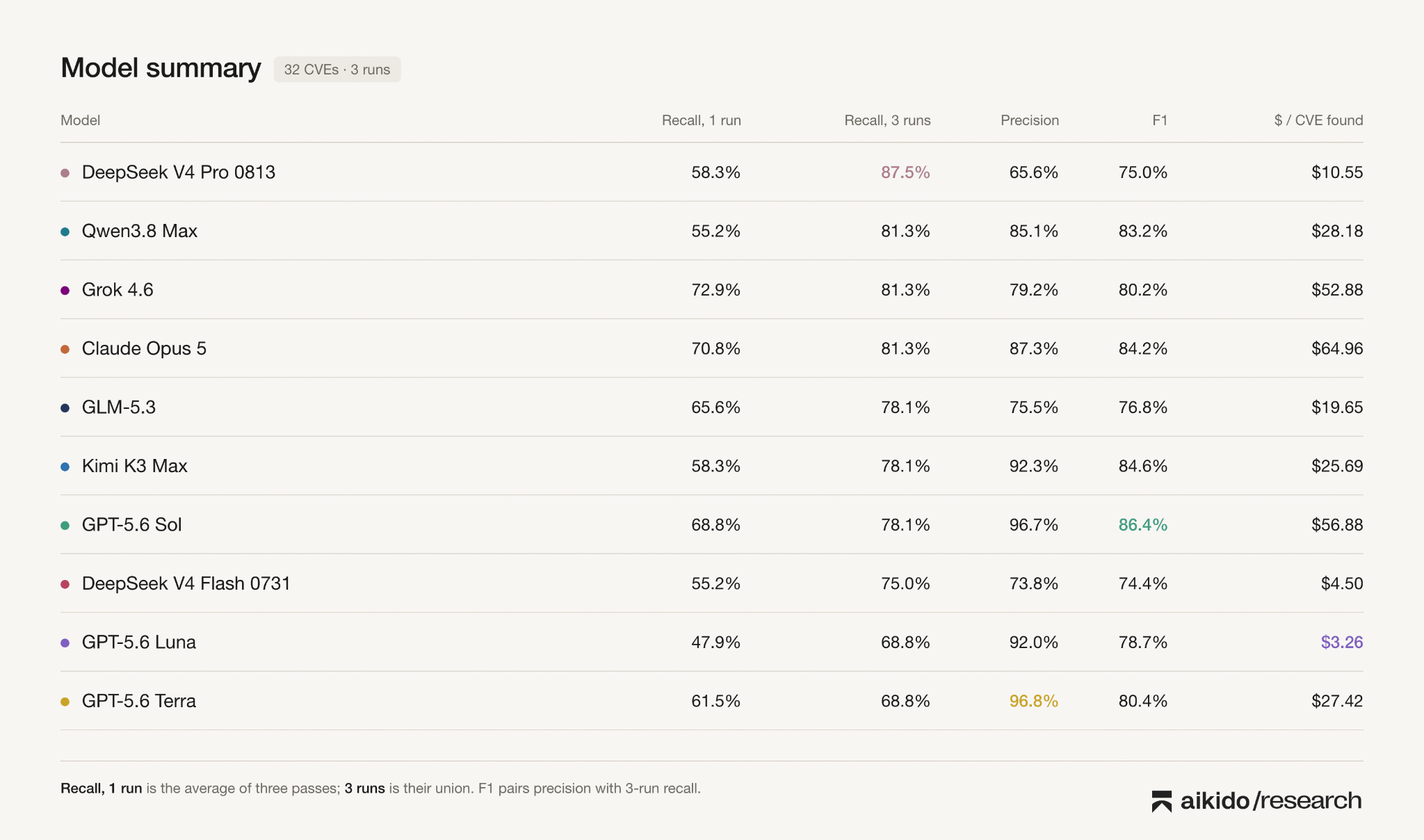This screenshot has height=840, width=1424.
Task: Sort by the Precision column header
Action: pyautogui.click(x=1030, y=120)
